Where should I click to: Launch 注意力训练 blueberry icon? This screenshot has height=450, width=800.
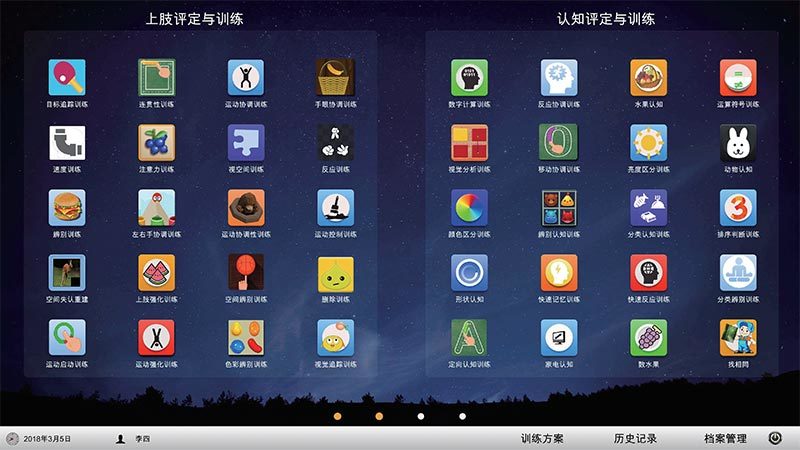click(x=156, y=143)
